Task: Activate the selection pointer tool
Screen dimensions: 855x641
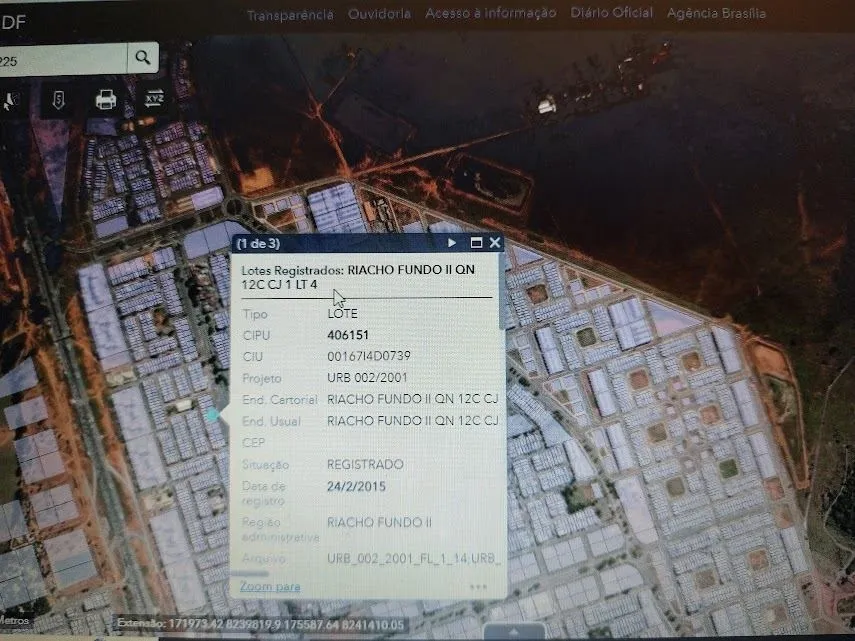Action: 10,101
